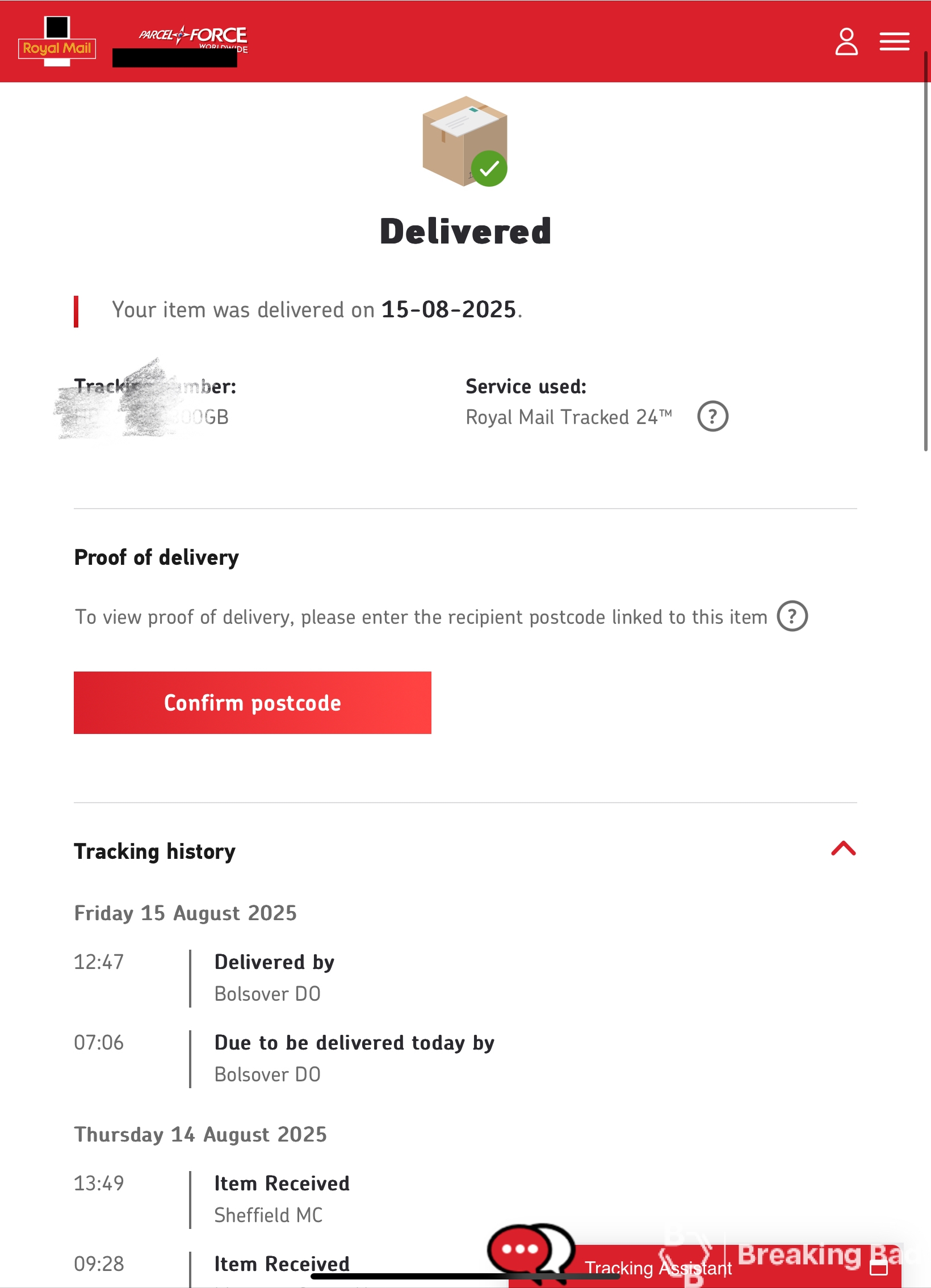Viewport: 931px width, 1288px height.
Task: Minimize the Tracking Assistant window icon
Action: tap(878, 1267)
